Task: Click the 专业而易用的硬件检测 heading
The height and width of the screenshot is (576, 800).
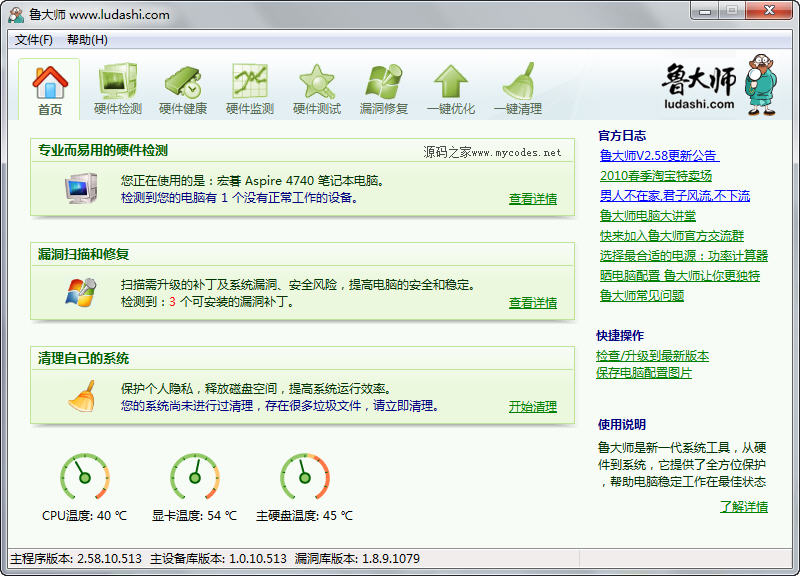Action: point(103,151)
